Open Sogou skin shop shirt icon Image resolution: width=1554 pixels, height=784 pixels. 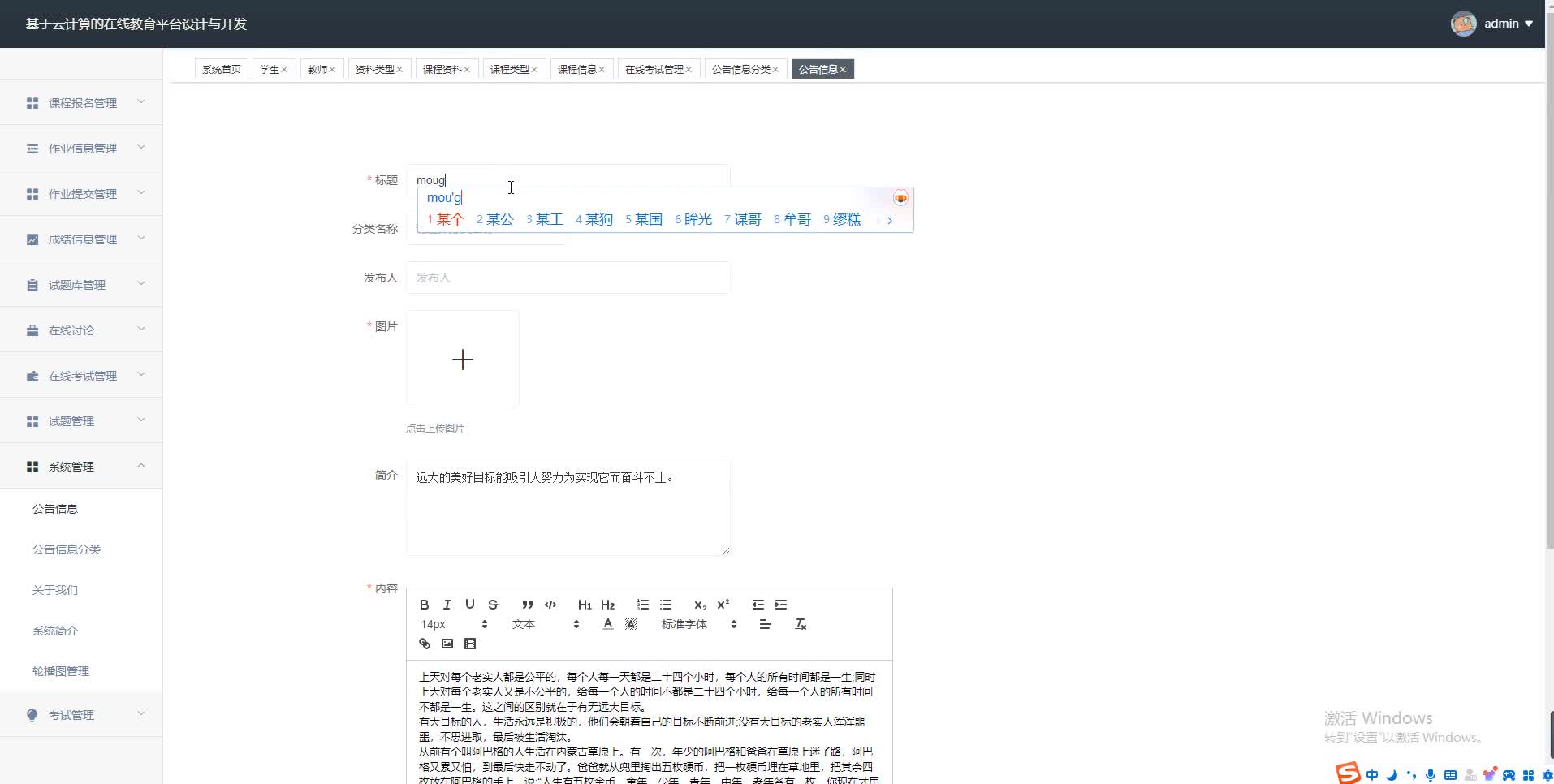pyautogui.click(x=1489, y=774)
